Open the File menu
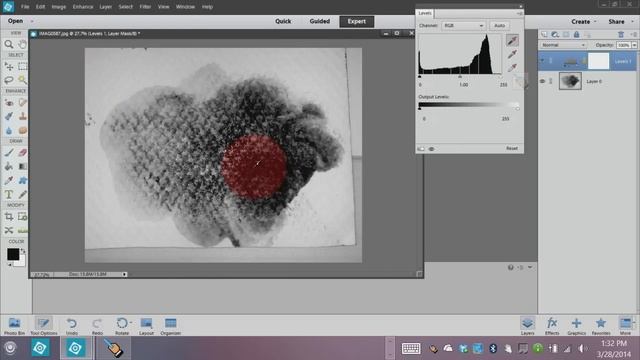The image size is (640, 360). [25, 7]
